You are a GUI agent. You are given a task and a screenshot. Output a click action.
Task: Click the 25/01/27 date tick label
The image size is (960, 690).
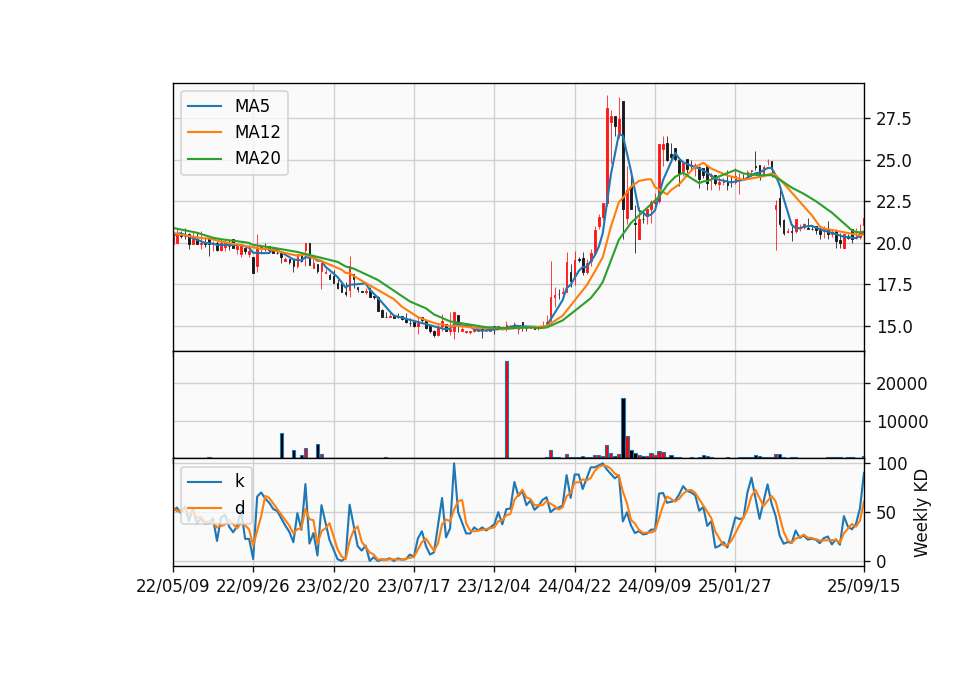735,587
